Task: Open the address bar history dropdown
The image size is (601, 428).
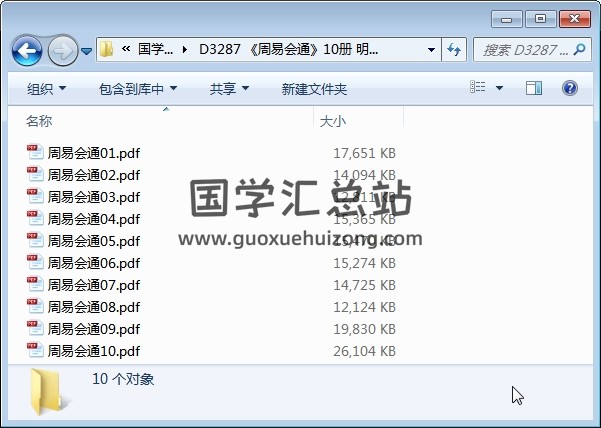Action: (x=431, y=50)
